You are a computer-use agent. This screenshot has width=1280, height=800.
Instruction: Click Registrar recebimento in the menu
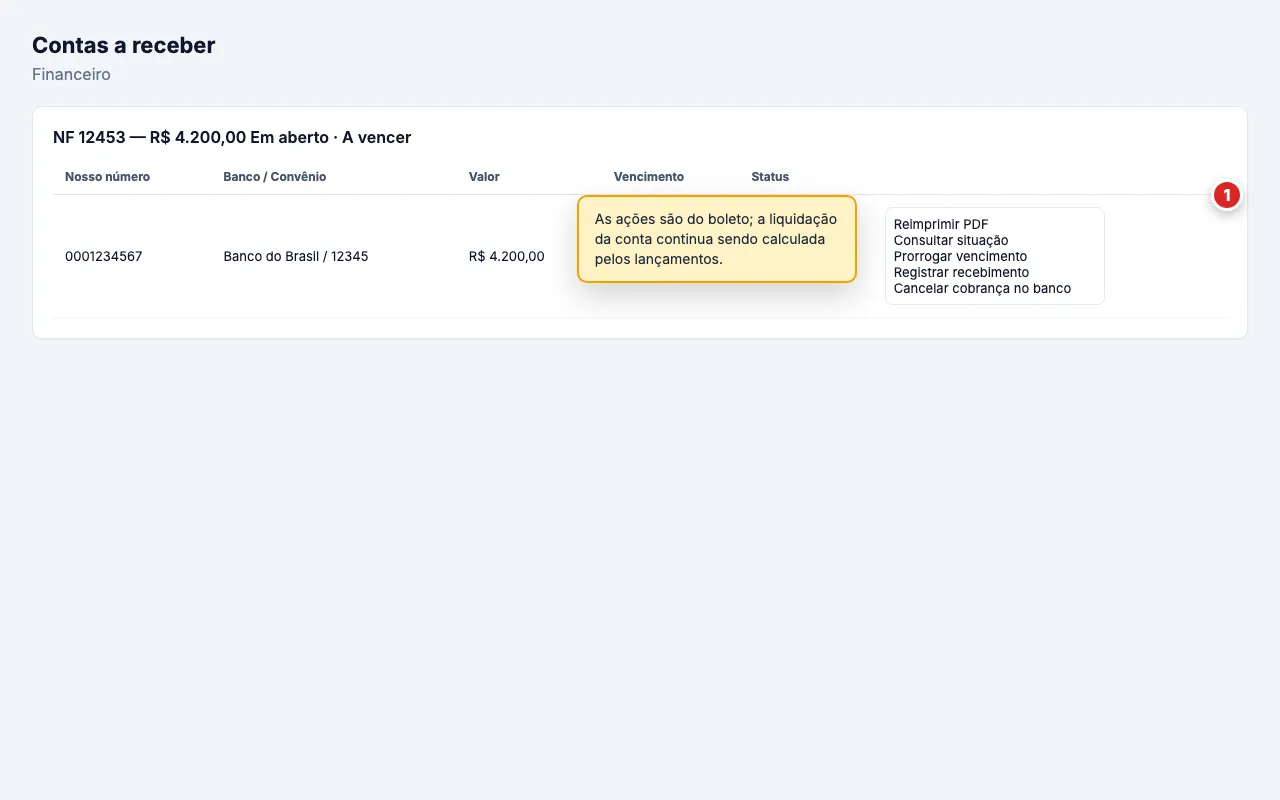[961, 272]
